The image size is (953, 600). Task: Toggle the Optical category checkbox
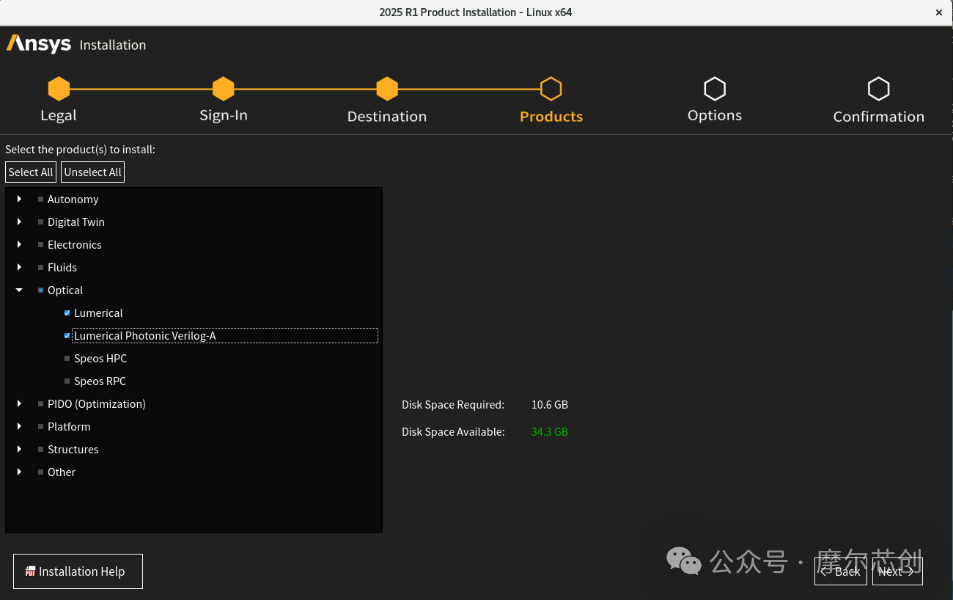(x=41, y=290)
